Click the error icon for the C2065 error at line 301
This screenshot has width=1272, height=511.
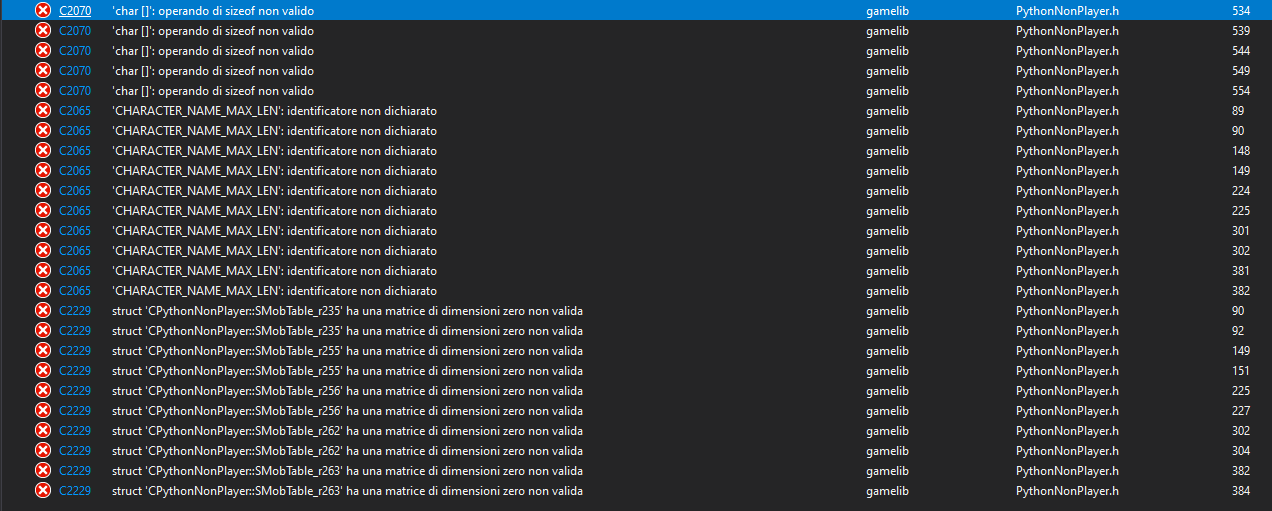coord(43,230)
